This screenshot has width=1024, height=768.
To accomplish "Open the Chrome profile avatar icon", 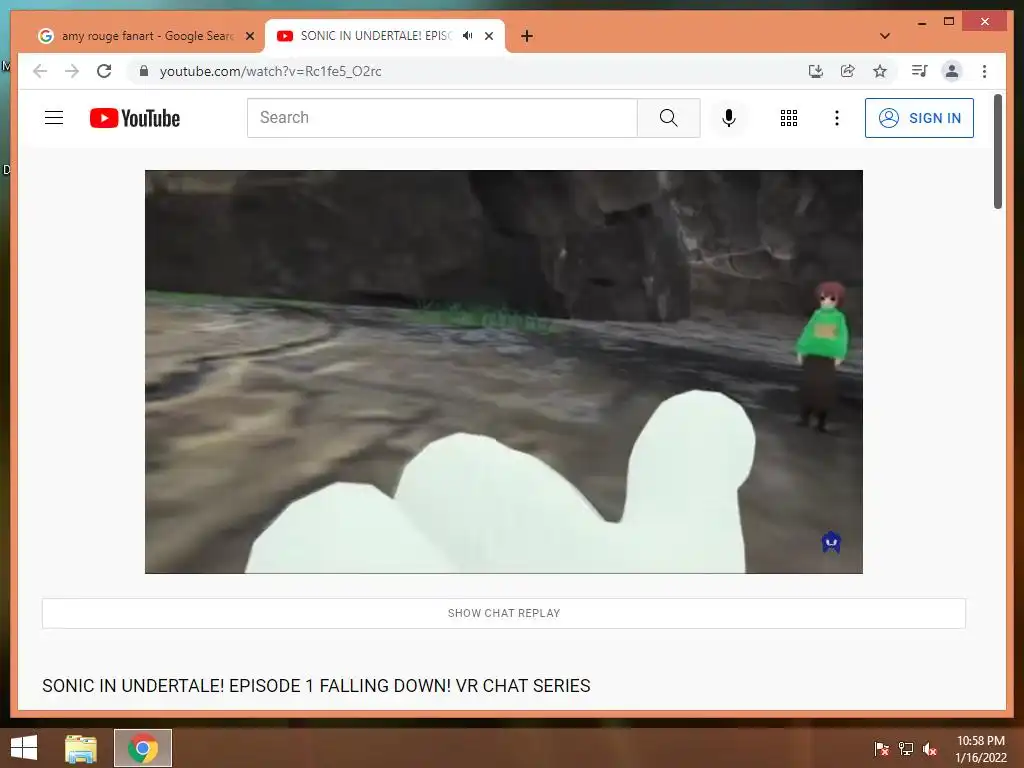I will tap(952, 71).
